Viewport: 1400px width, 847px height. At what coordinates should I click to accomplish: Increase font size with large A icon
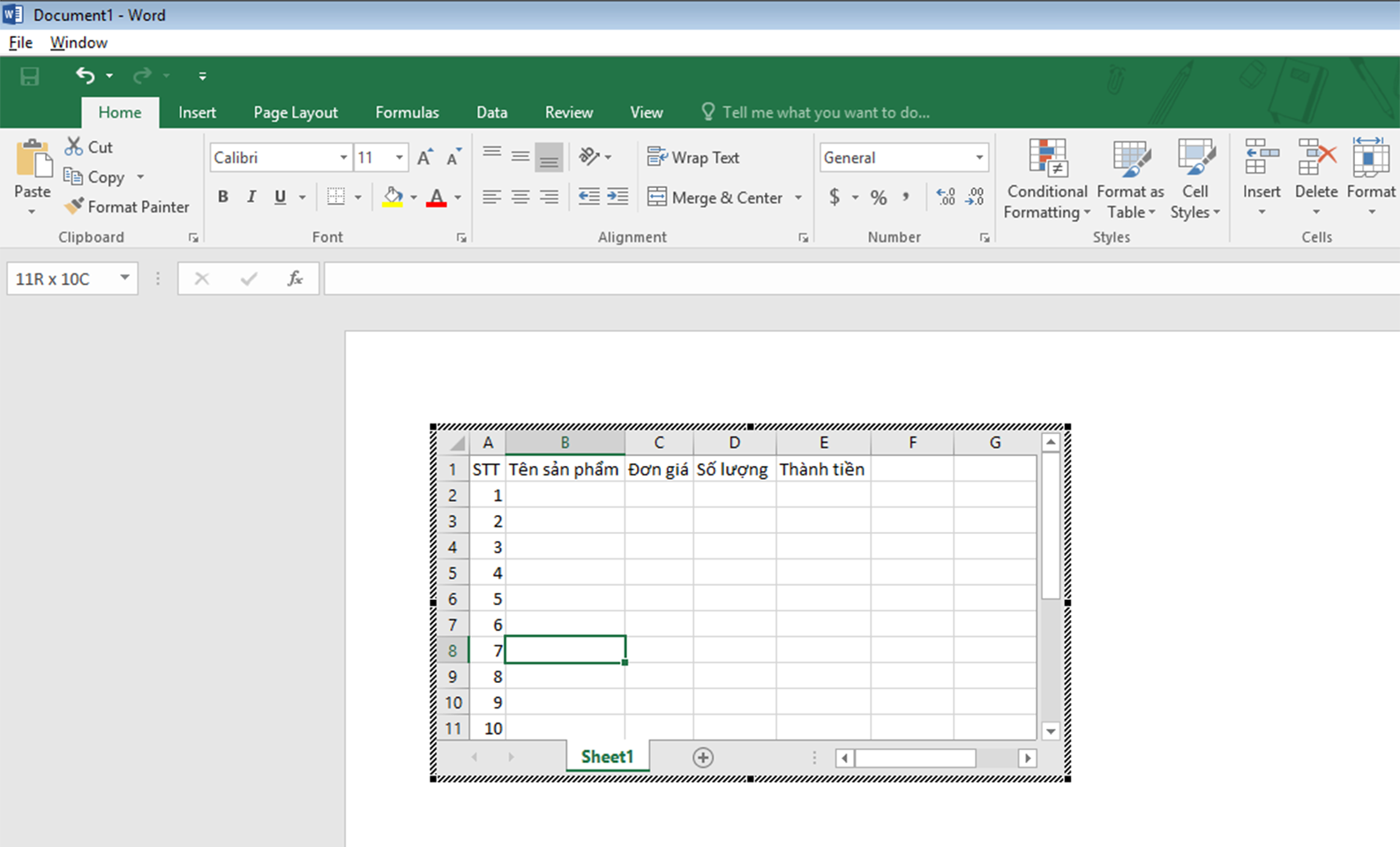coord(424,158)
